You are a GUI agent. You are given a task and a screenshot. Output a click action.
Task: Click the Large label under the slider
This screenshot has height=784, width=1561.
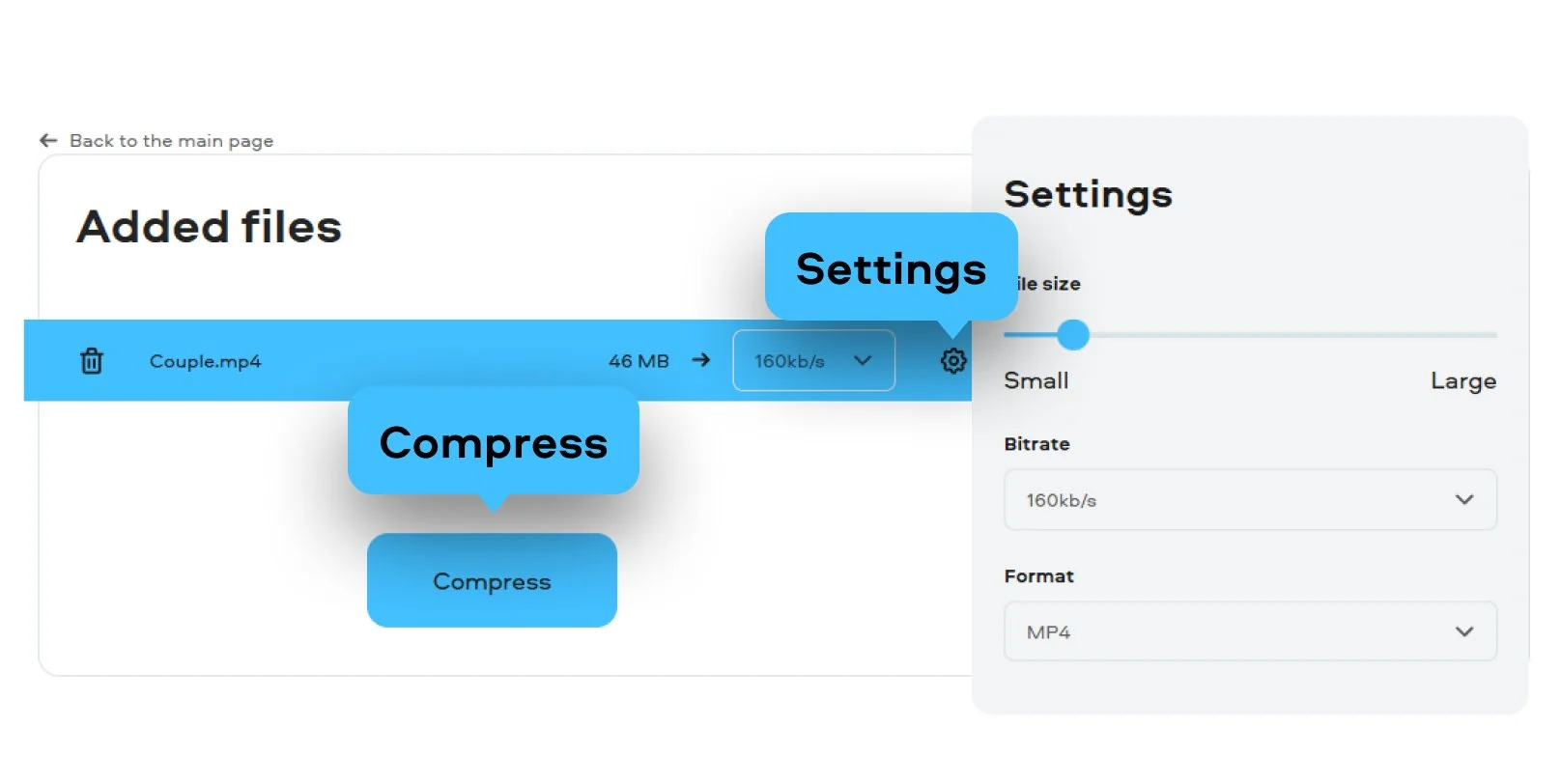pyautogui.click(x=1462, y=381)
